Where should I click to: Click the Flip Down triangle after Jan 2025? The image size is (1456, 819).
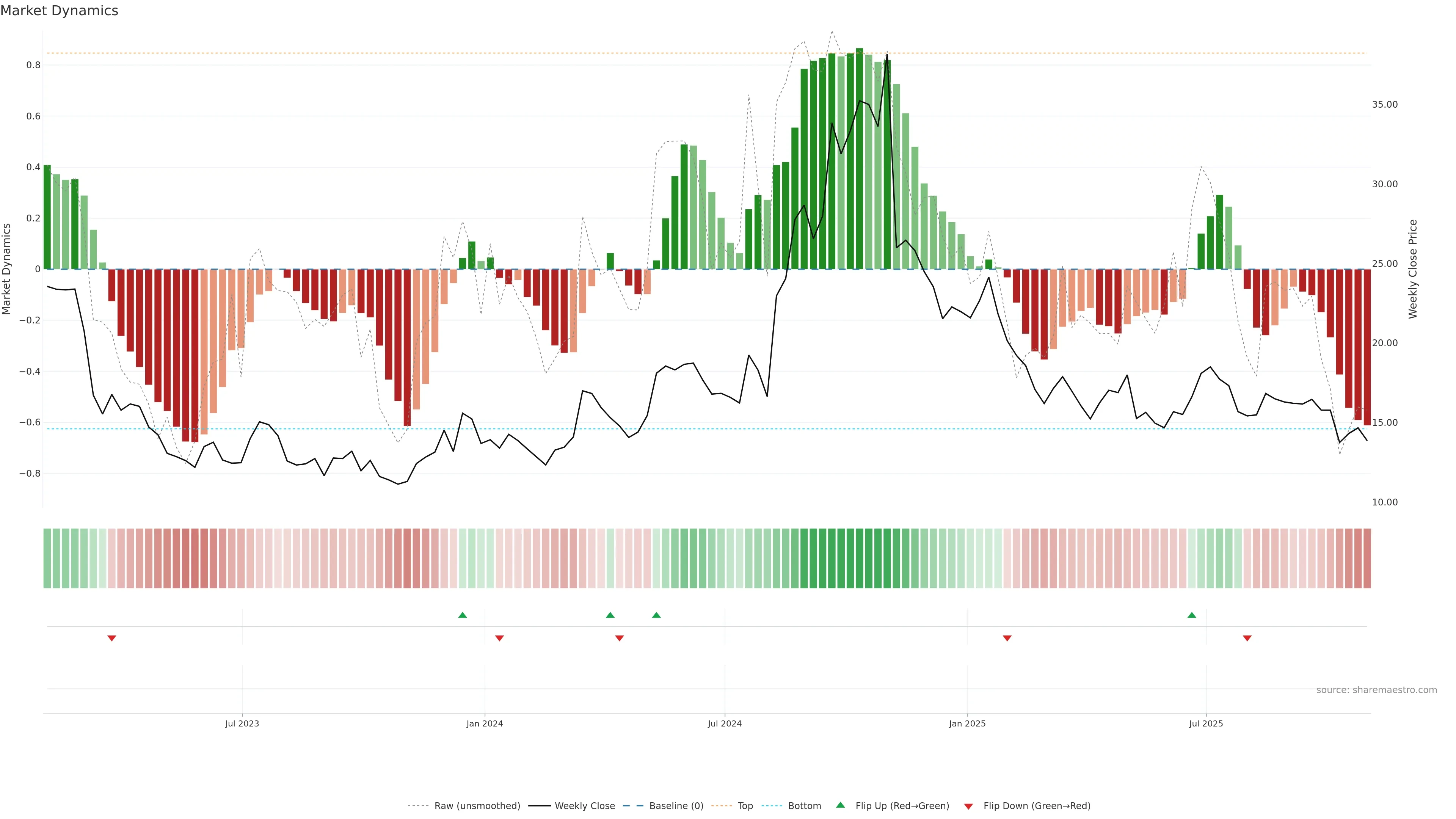[1007, 638]
